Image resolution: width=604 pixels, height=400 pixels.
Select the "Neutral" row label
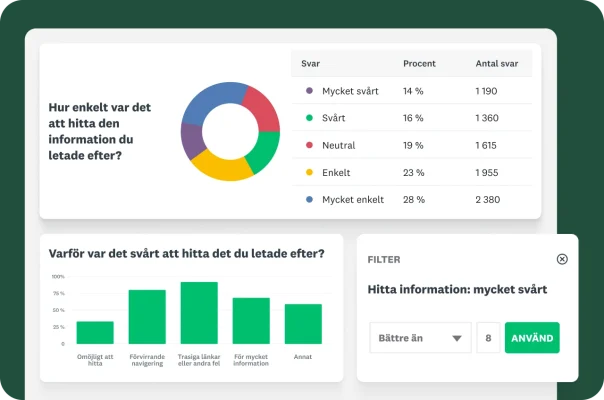coord(339,145)
